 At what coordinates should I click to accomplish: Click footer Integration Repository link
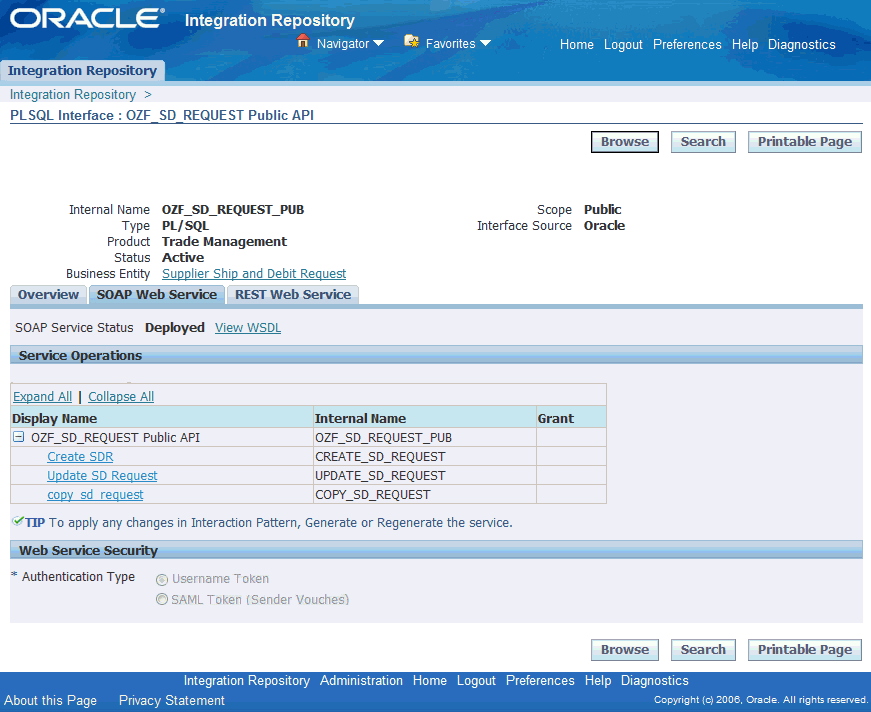247,680
